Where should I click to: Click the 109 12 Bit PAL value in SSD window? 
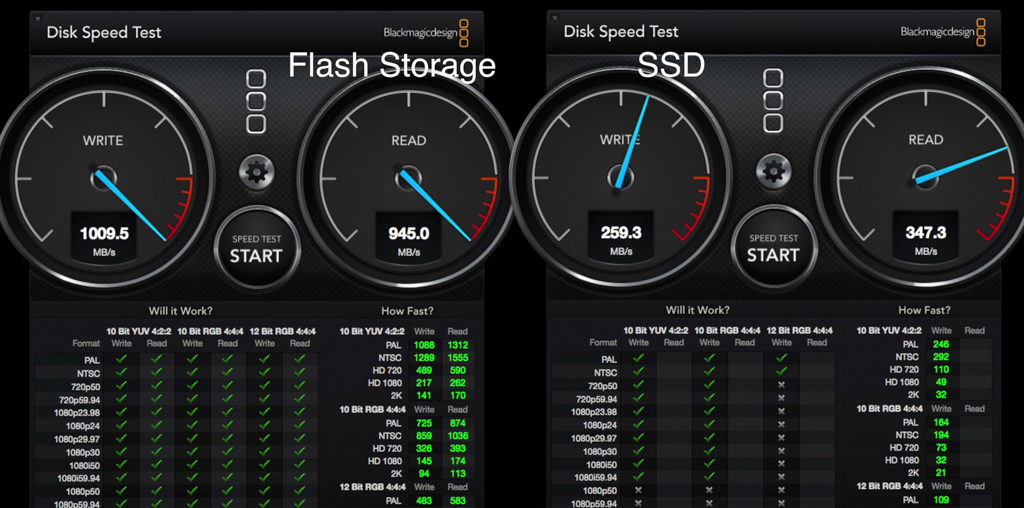[941, 501]
